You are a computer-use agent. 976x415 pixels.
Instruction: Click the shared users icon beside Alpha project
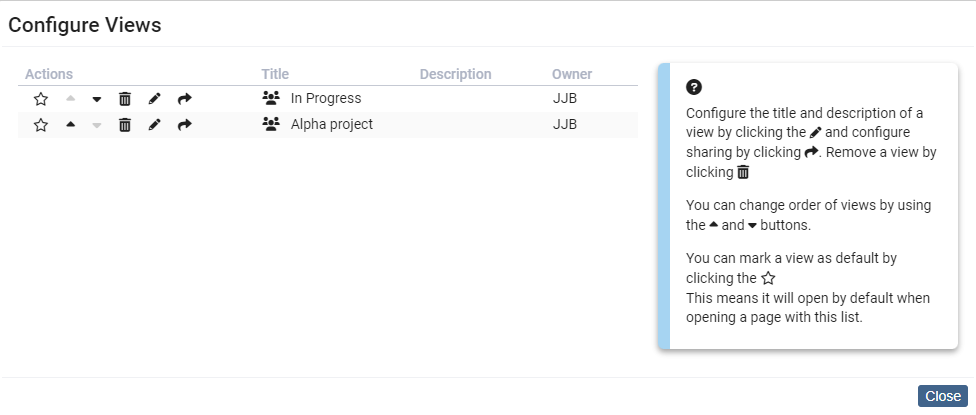(x=270, y=124)
